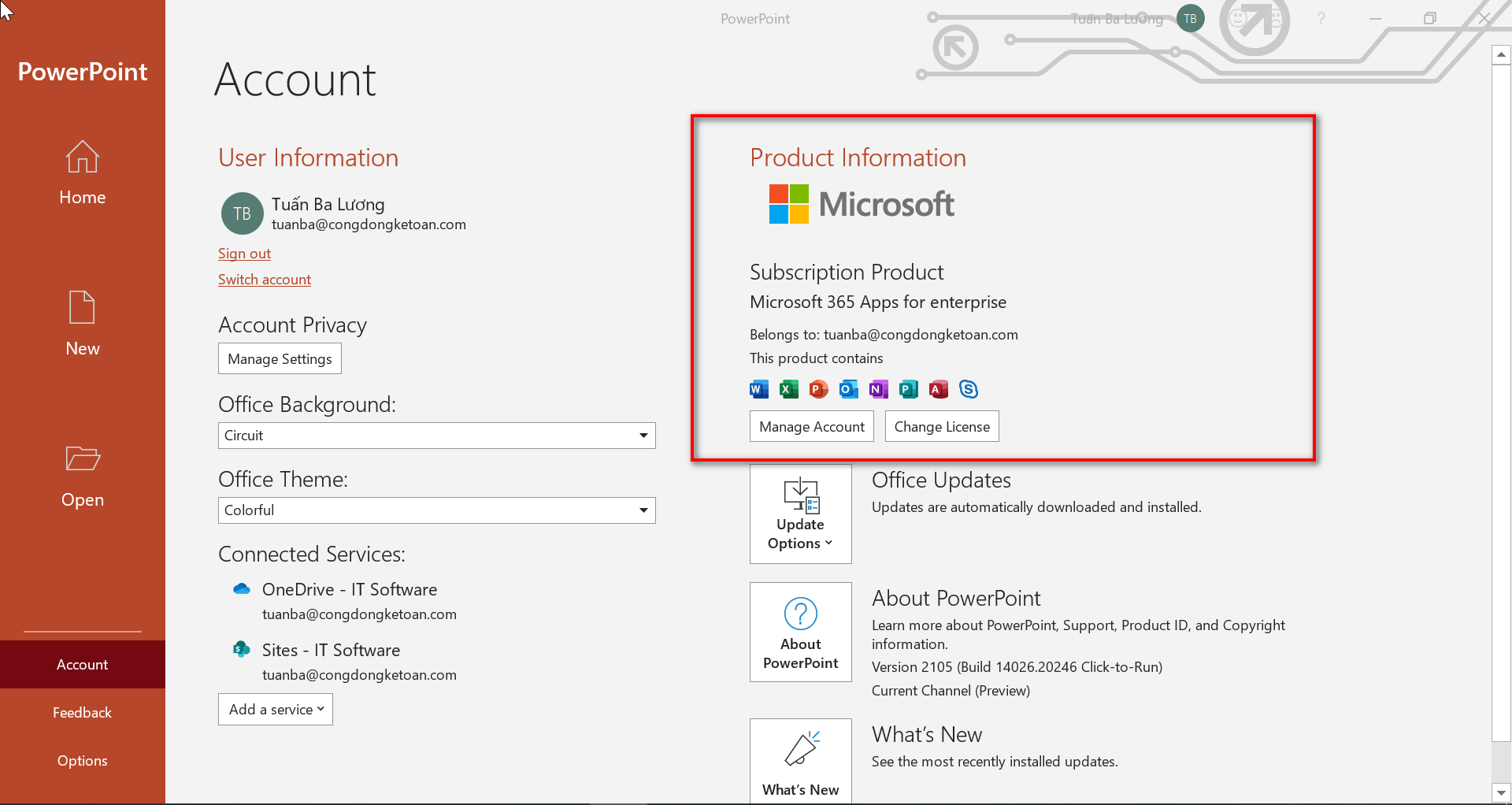Click the What's New button
This screenshot has height=805, width=1512.
point(801,761)
